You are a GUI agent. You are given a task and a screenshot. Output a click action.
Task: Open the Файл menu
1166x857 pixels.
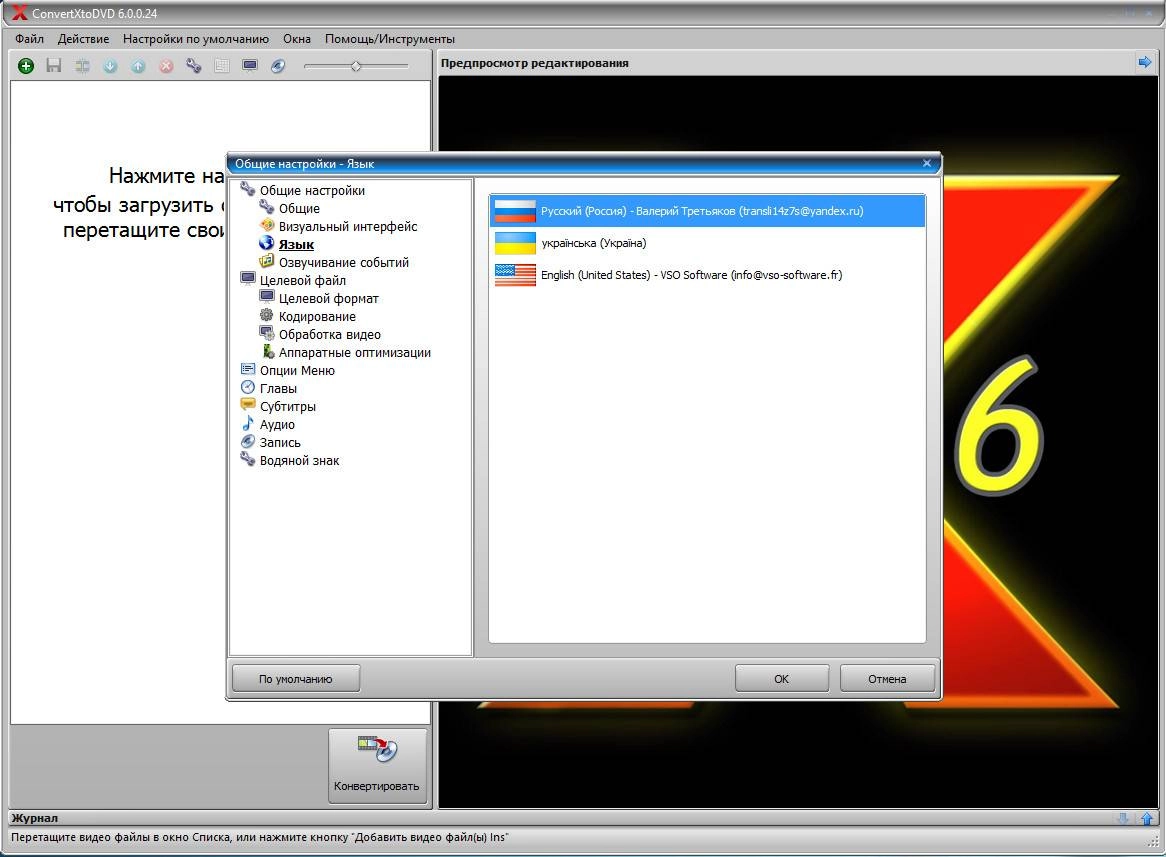point(29,39)
